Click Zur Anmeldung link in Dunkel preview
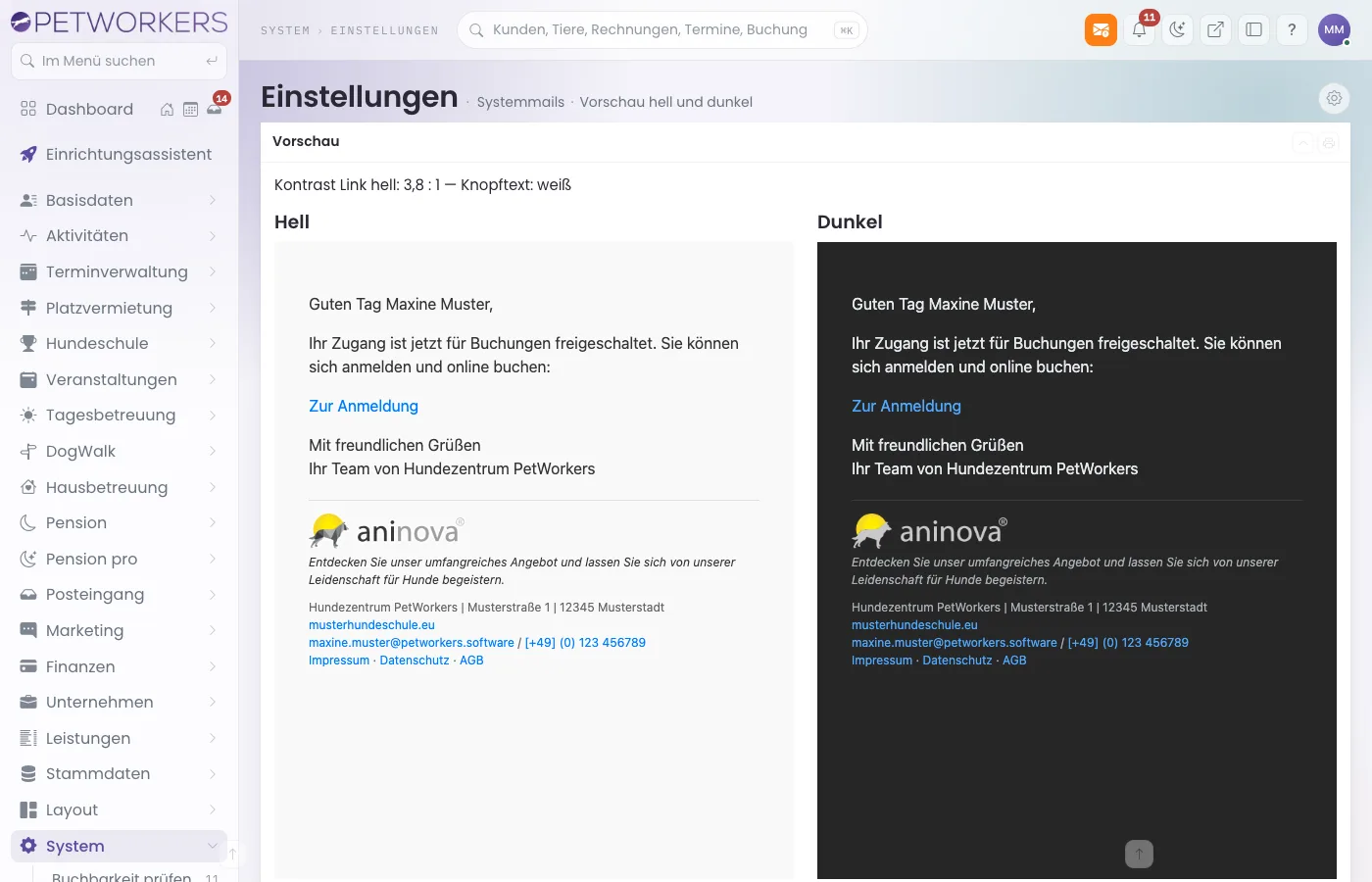Screen dimensions: 1372x882 (x=906, y=406)
